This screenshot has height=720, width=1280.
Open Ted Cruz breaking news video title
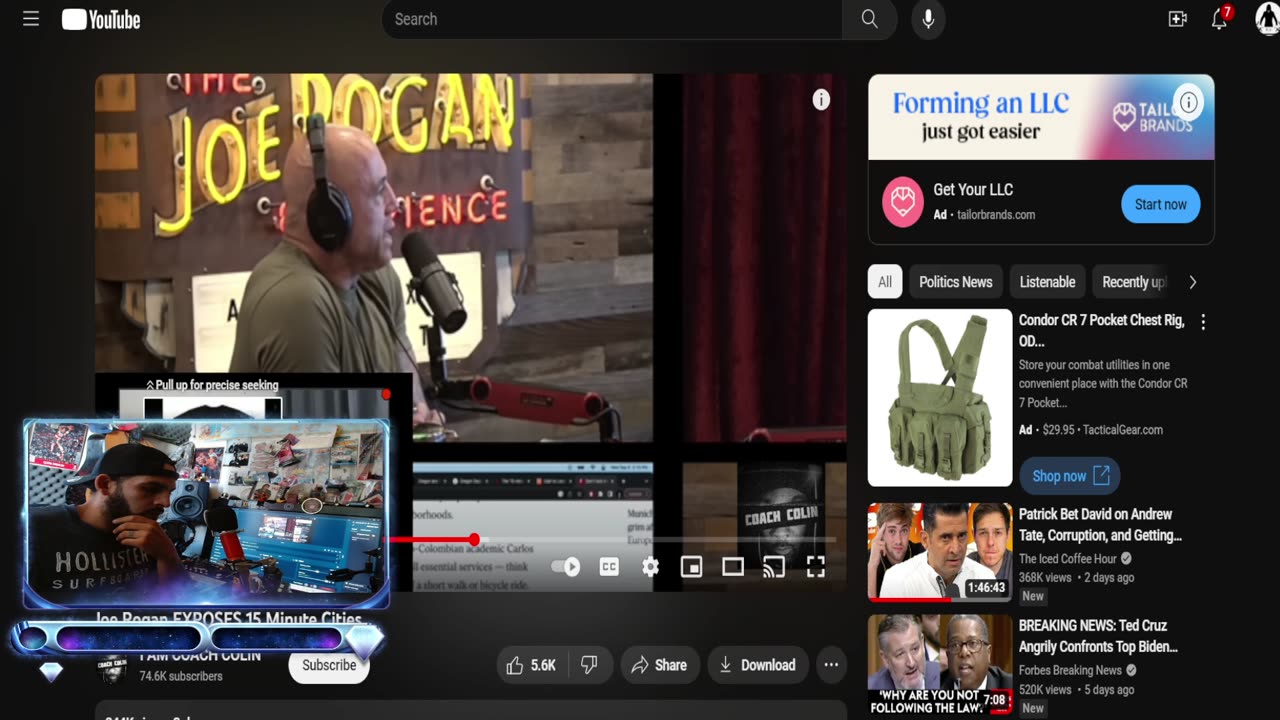1098,636
